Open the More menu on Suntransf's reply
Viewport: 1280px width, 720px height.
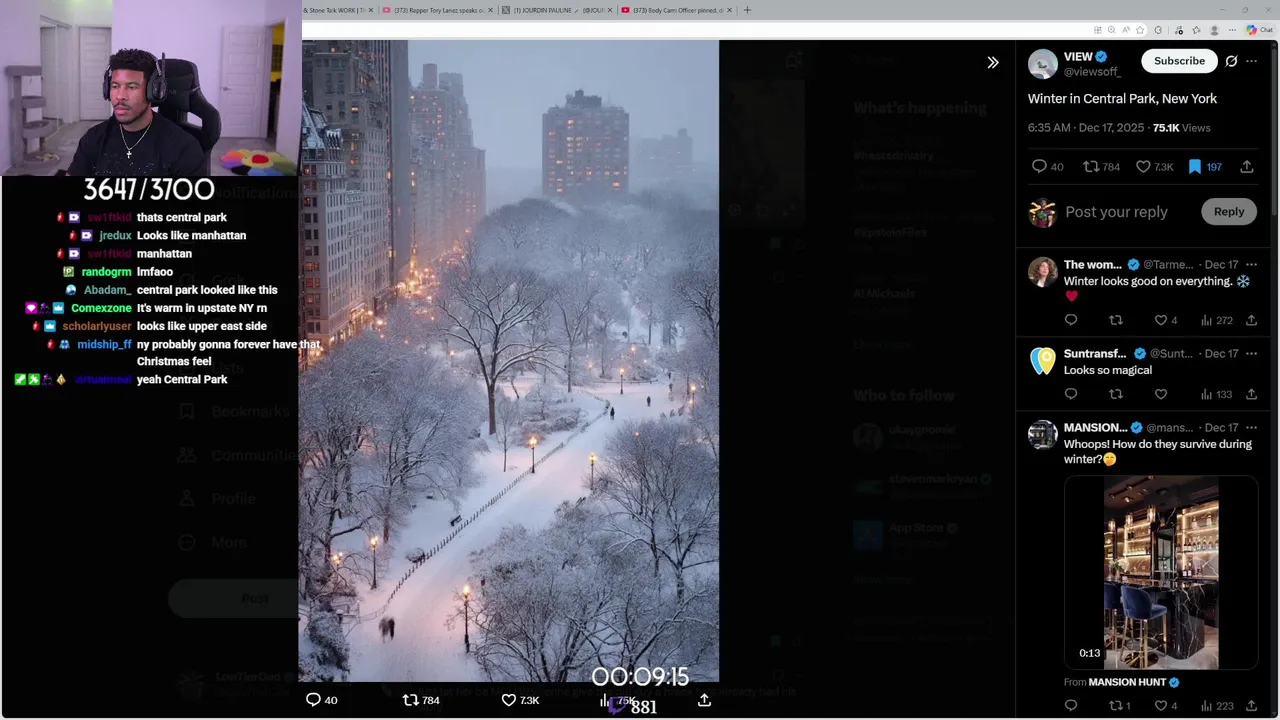point(1251,354)
